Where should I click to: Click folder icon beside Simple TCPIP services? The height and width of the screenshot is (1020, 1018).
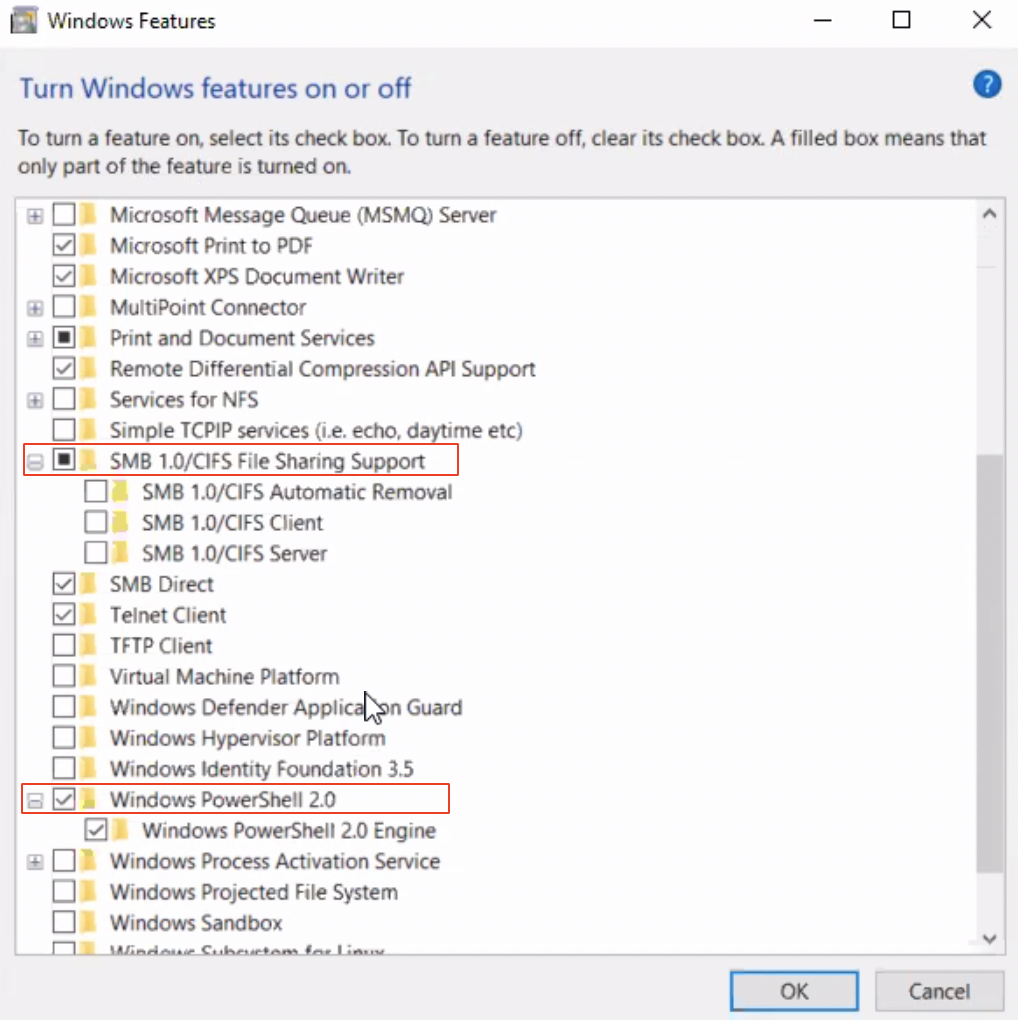(89, 429)
